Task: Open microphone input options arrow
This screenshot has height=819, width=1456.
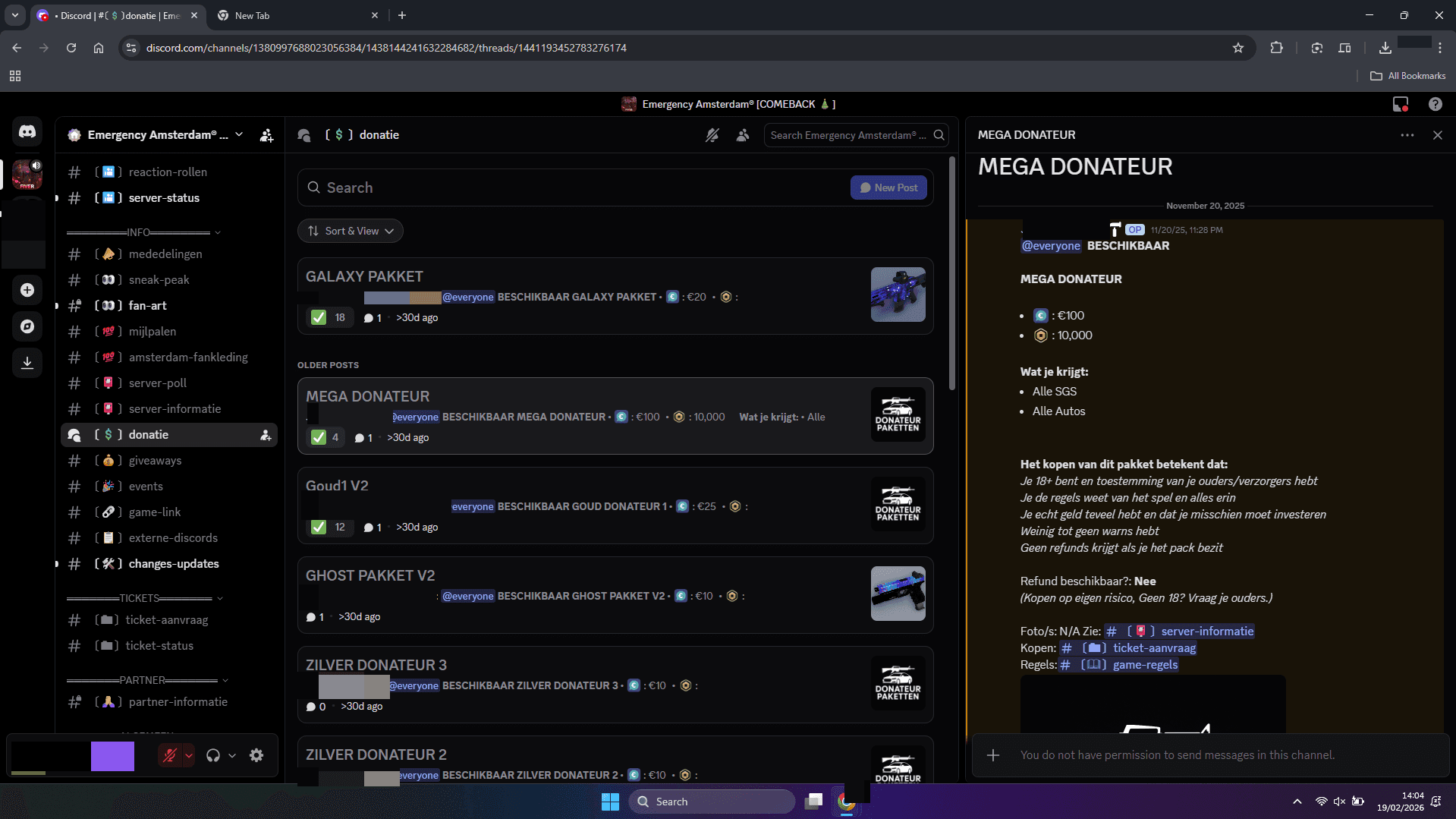Action: click(x=189, y=755)
